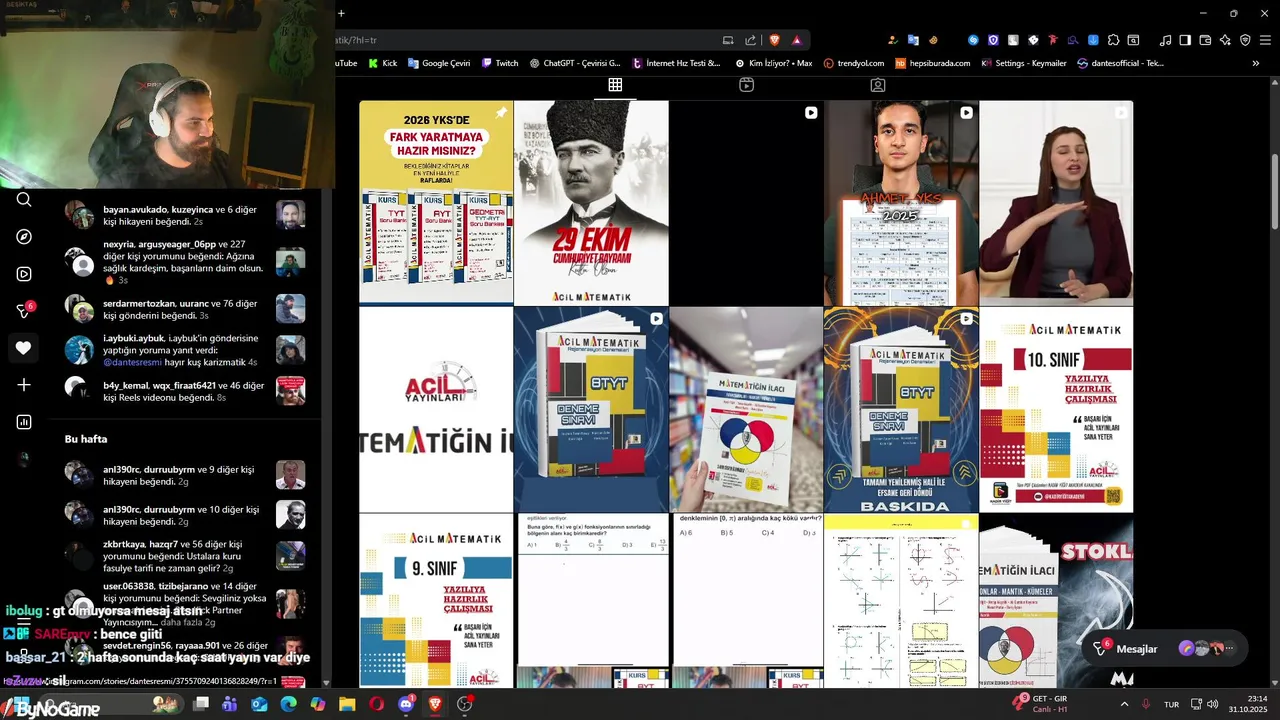Open Instagram search from the left sidebar
The height and width of the screenshot is (720, 1280).
coord(24,199)
